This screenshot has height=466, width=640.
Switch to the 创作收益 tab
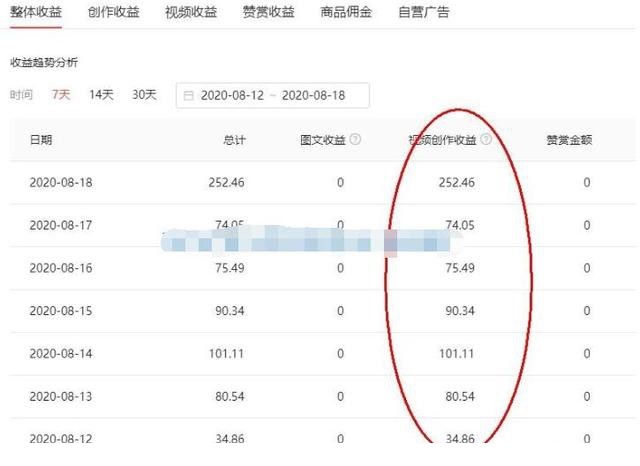pyautogui.click(x=113, y=12)
